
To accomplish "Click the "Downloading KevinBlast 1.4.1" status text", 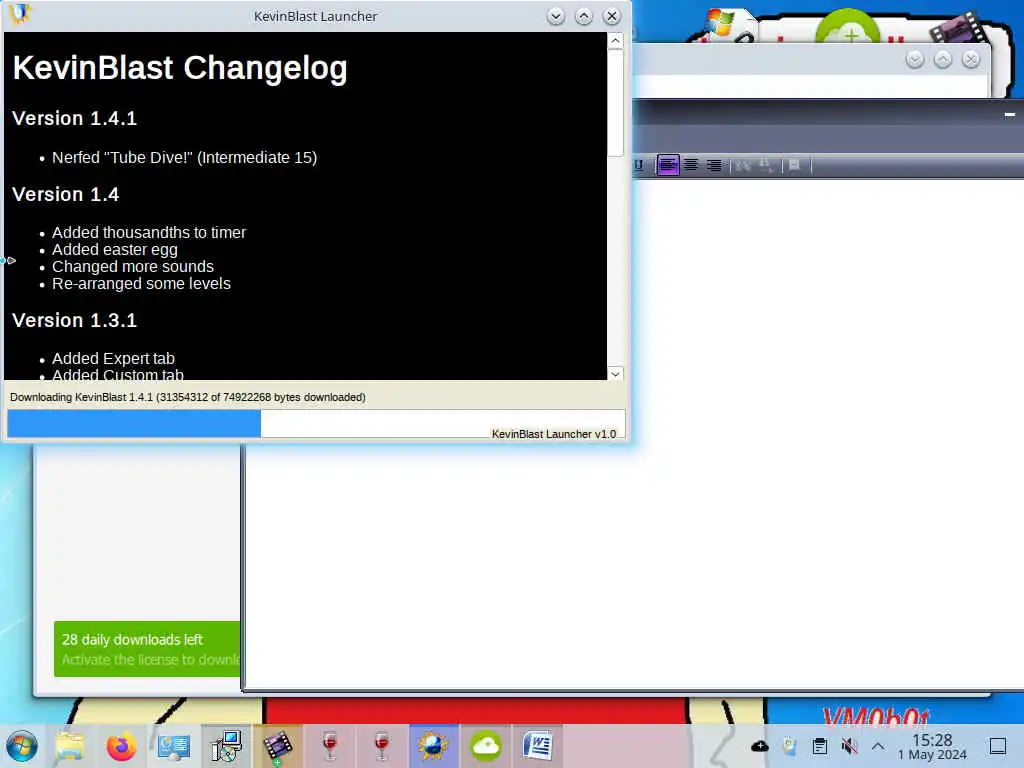I will tap(187, 397).
